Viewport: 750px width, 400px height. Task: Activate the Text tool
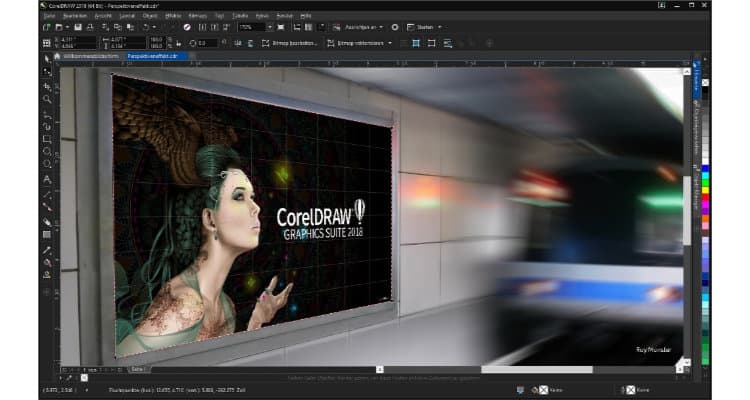coord(47,179)
